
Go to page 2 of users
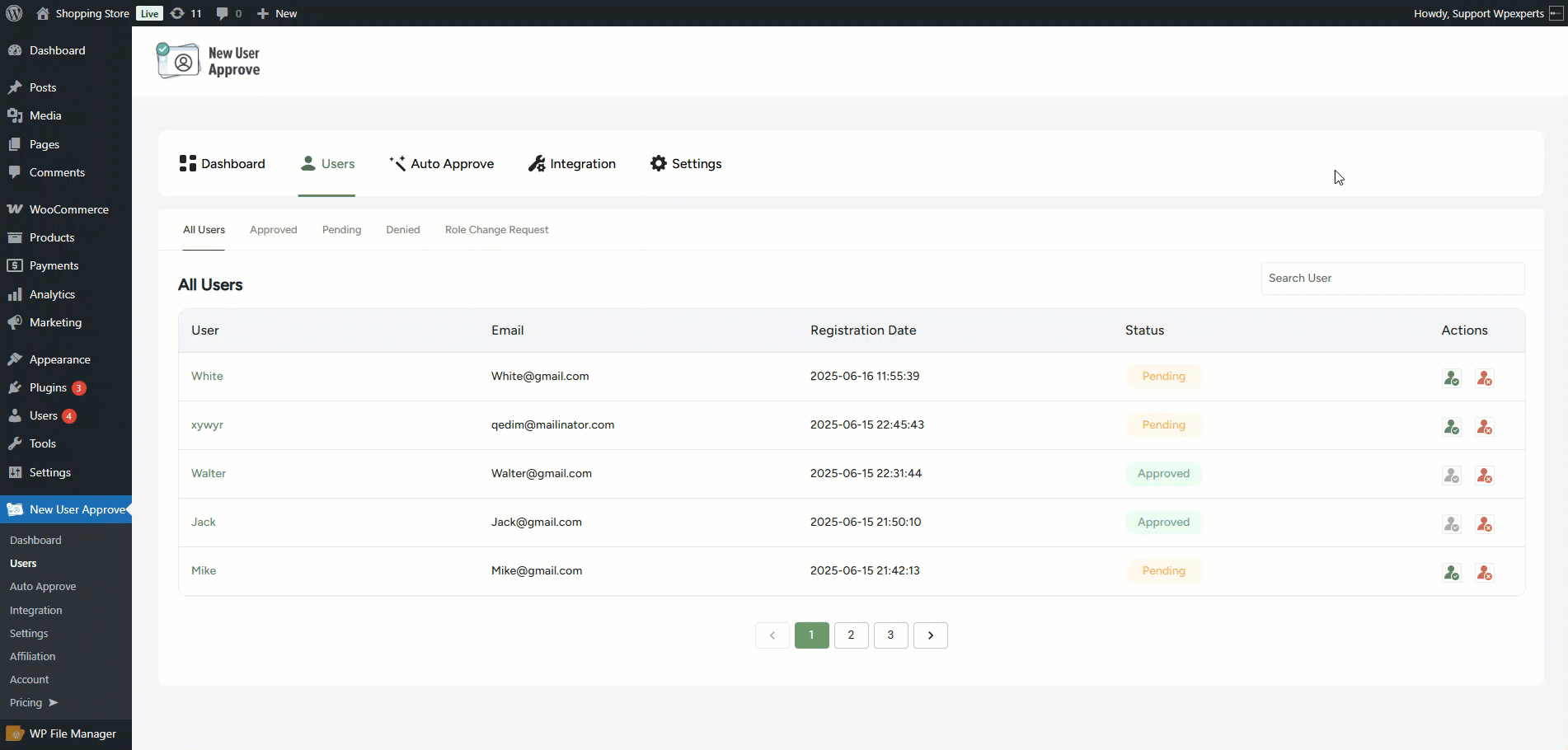coord(851,635)
